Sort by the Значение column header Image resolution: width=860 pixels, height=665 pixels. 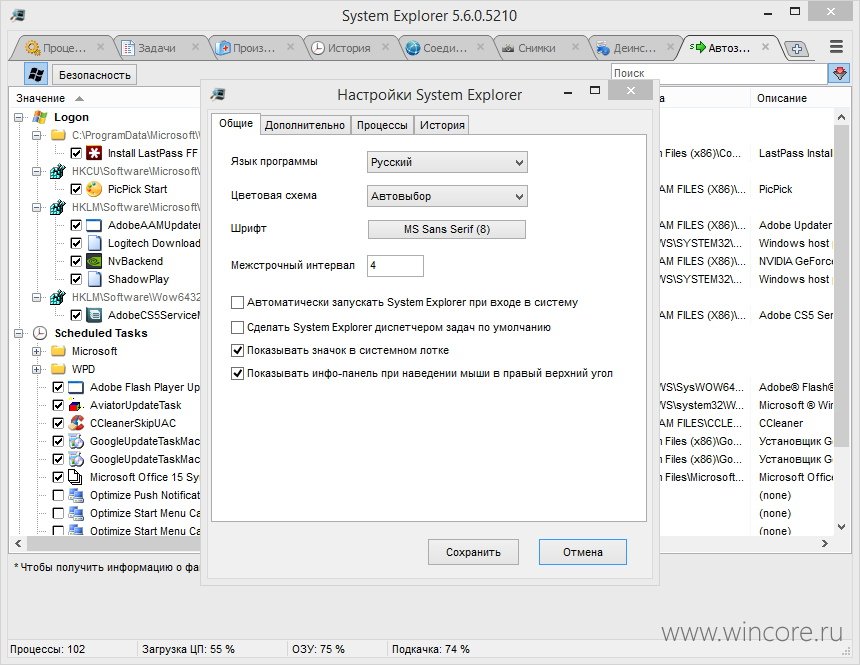41,98
